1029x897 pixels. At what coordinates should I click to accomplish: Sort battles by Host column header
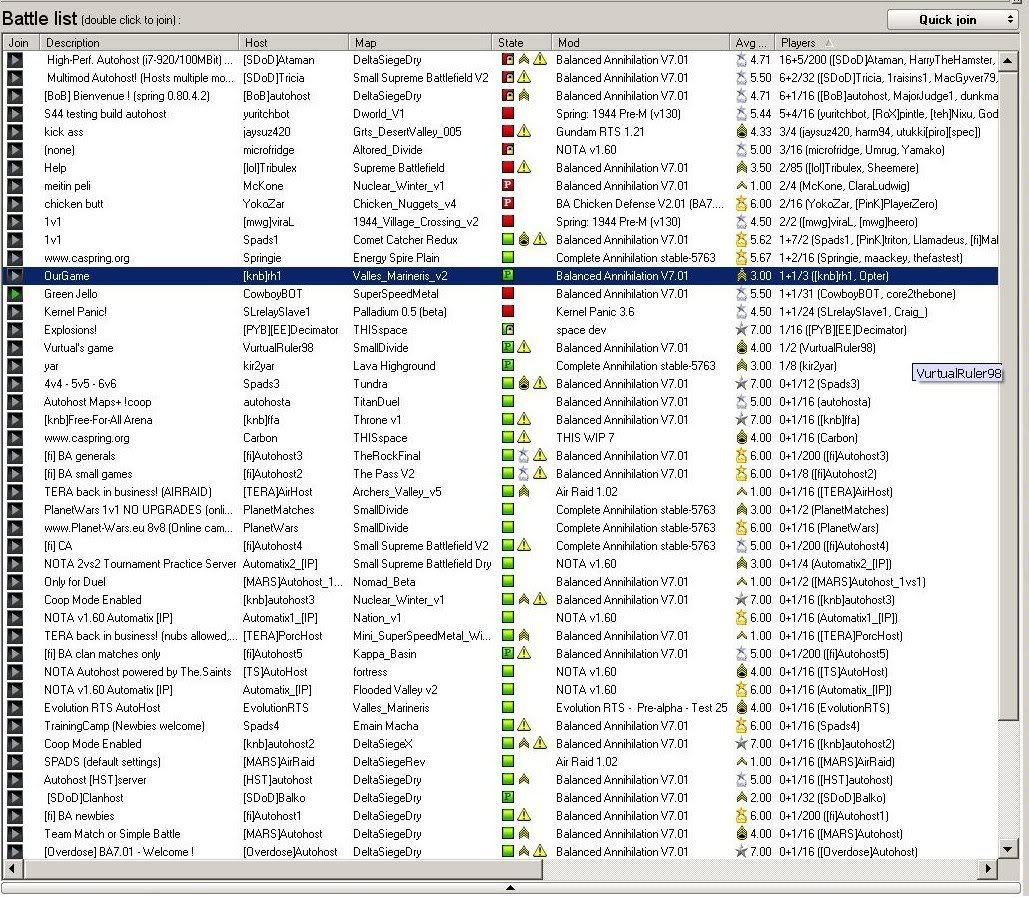tap(293, 43)
